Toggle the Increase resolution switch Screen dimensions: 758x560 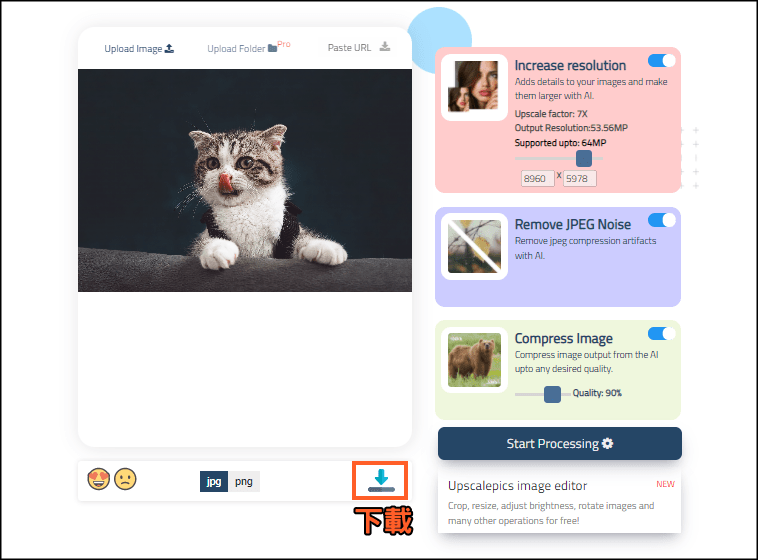click(x=661, y=60)
